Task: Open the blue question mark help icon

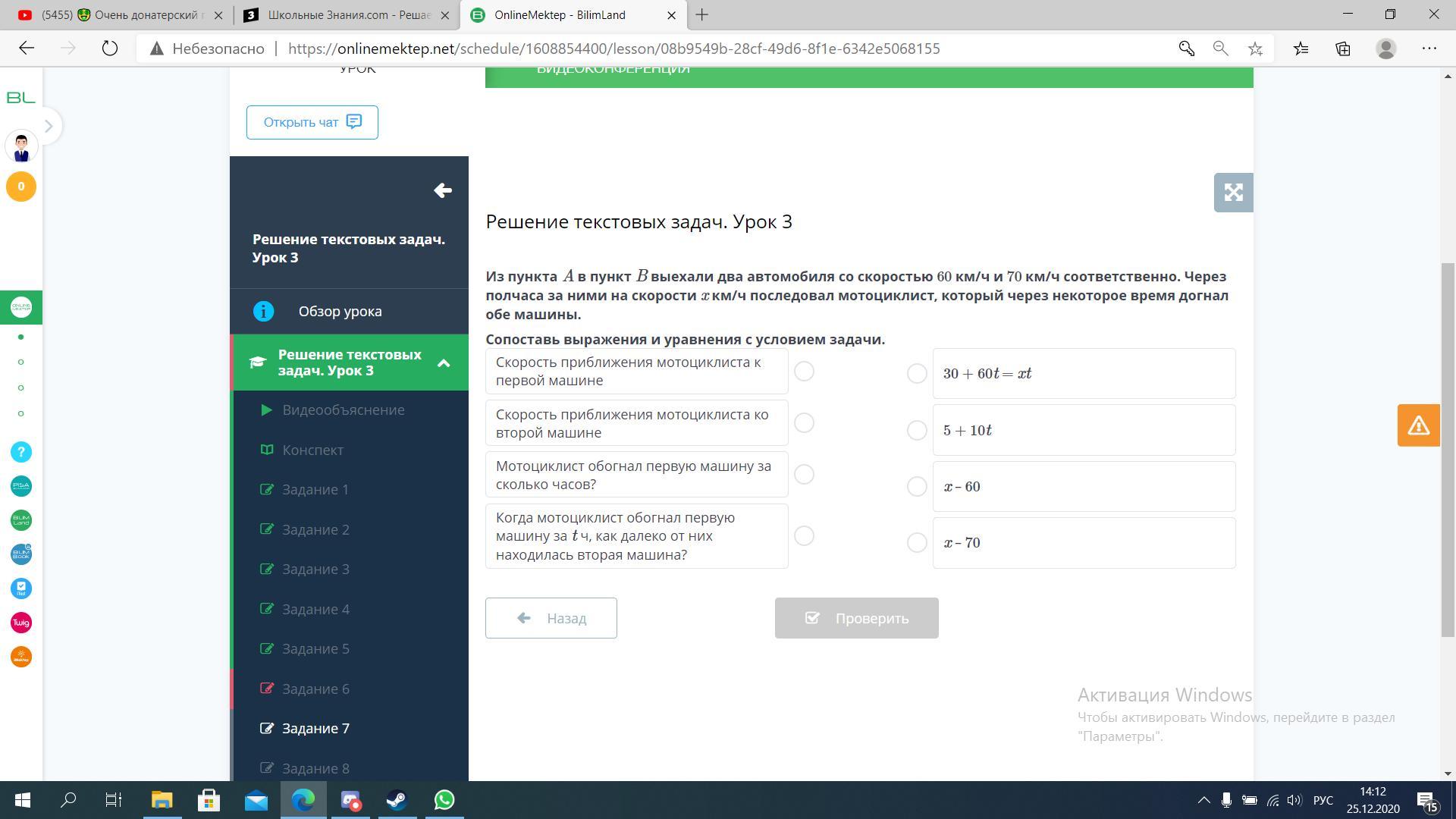Action: (x=21, y=452)
